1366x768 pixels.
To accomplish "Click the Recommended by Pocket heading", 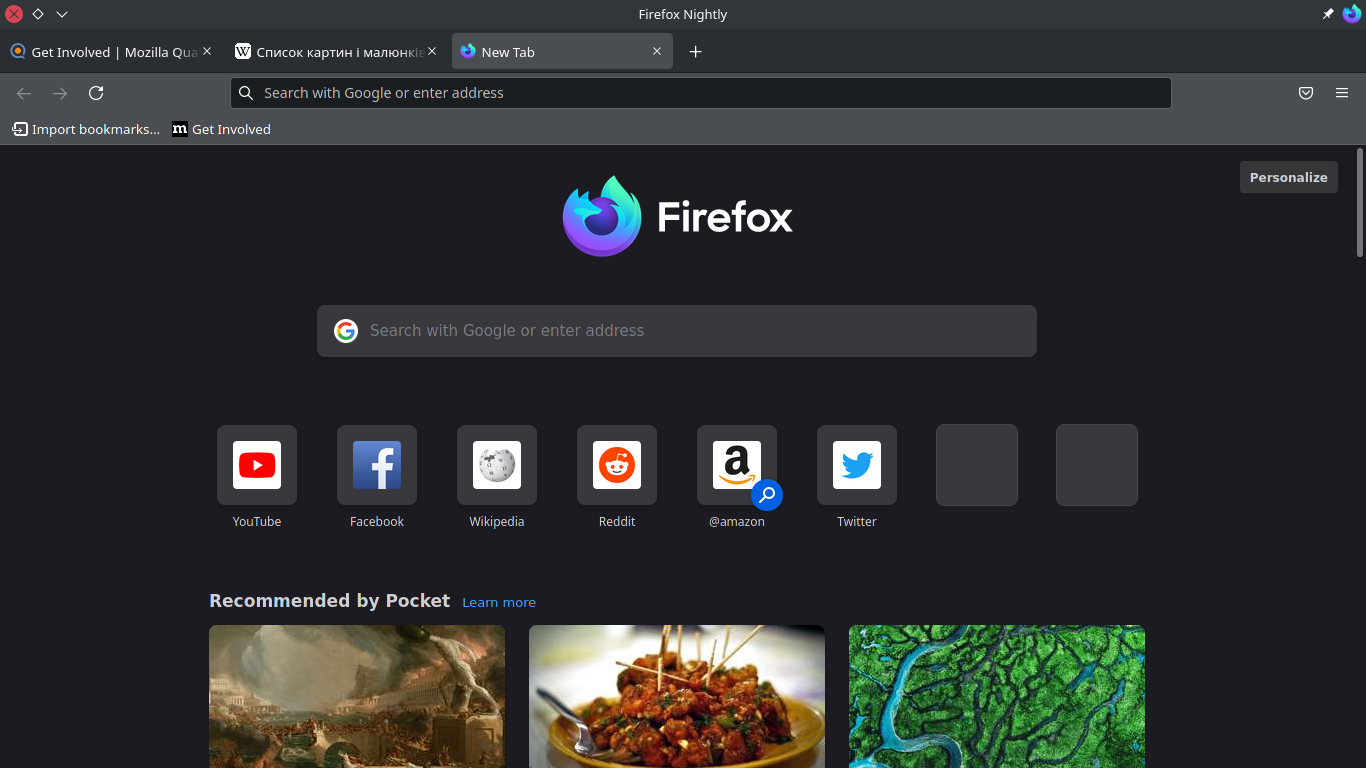I will click(330, 601).
